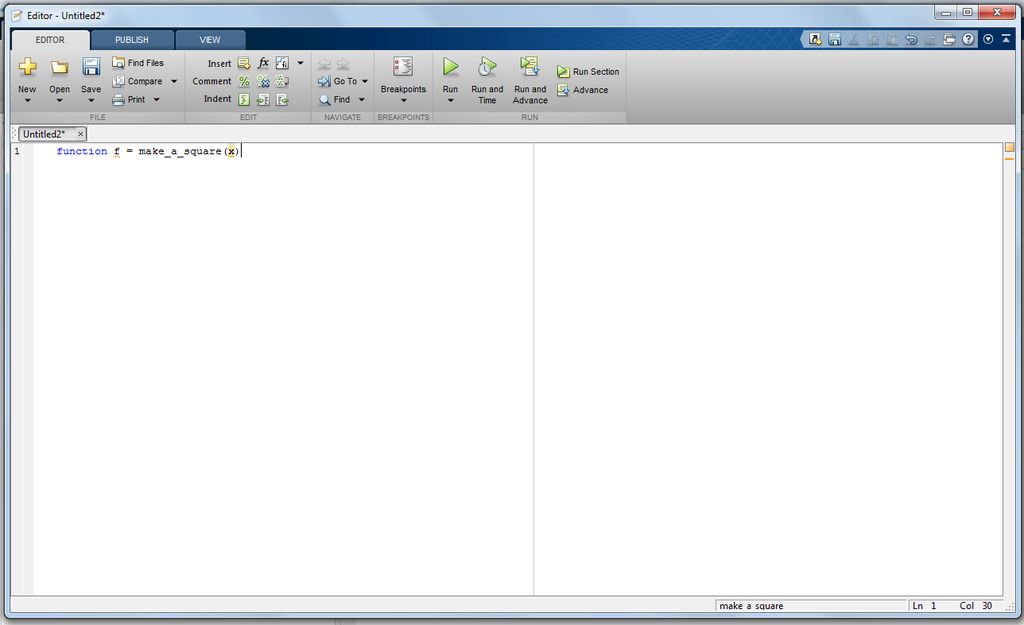Expand the Run button dropdown arrow
Screen dimensions: 1024x625
[x=450, y=101]
